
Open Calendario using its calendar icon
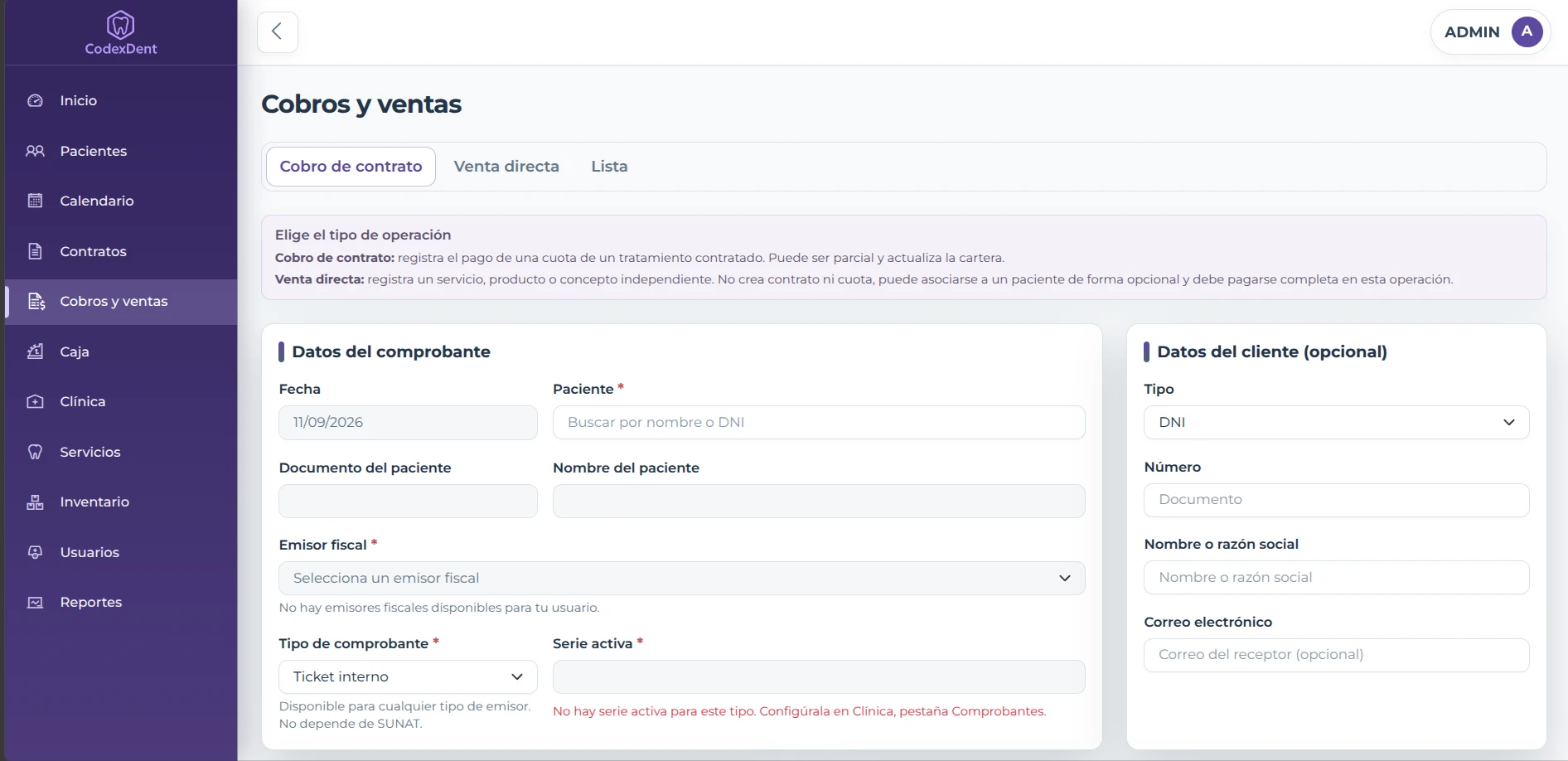pyautogui.click(x=35, y=201)
